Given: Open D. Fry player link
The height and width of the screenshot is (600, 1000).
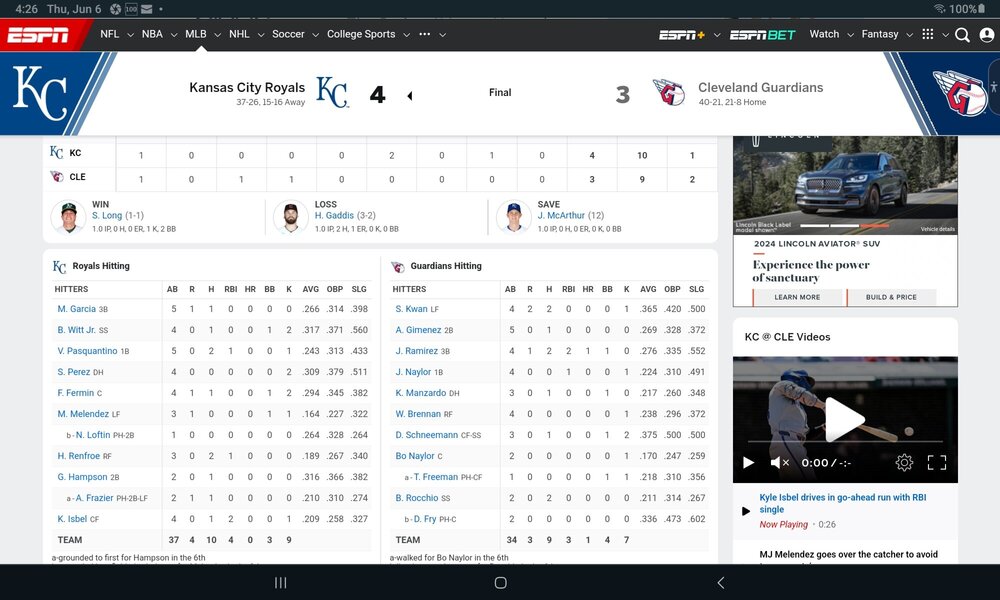Looking at the screenshot, I should click(425, 519).
